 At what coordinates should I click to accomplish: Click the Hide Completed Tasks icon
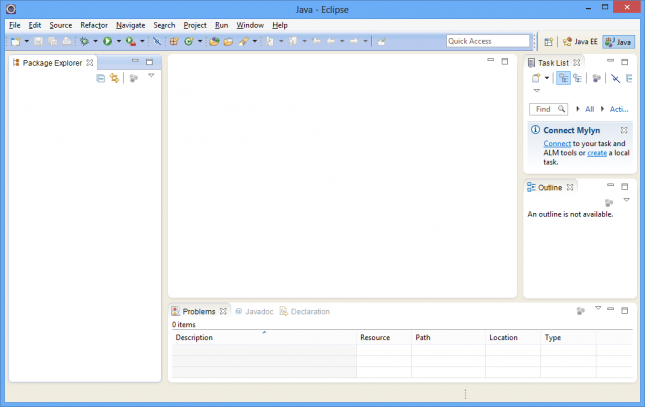tap(615, 78)
